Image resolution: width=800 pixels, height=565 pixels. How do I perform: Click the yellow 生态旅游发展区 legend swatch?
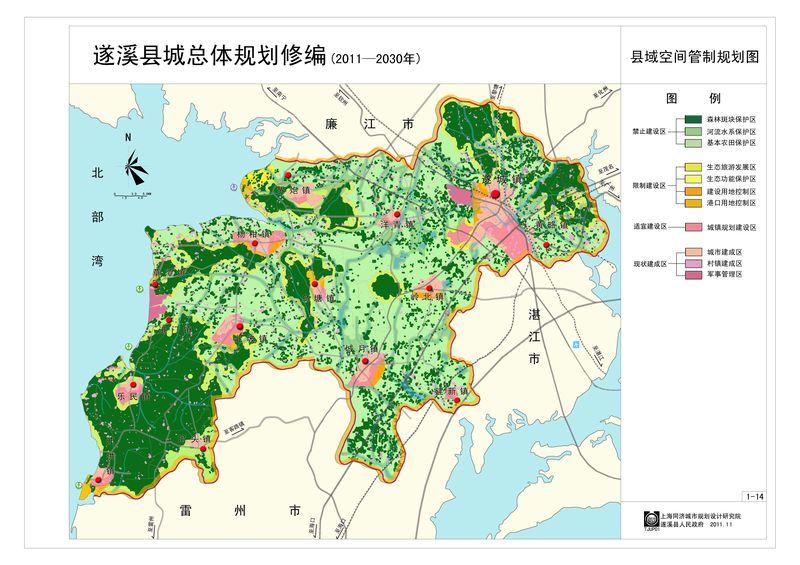click(695, 167)
